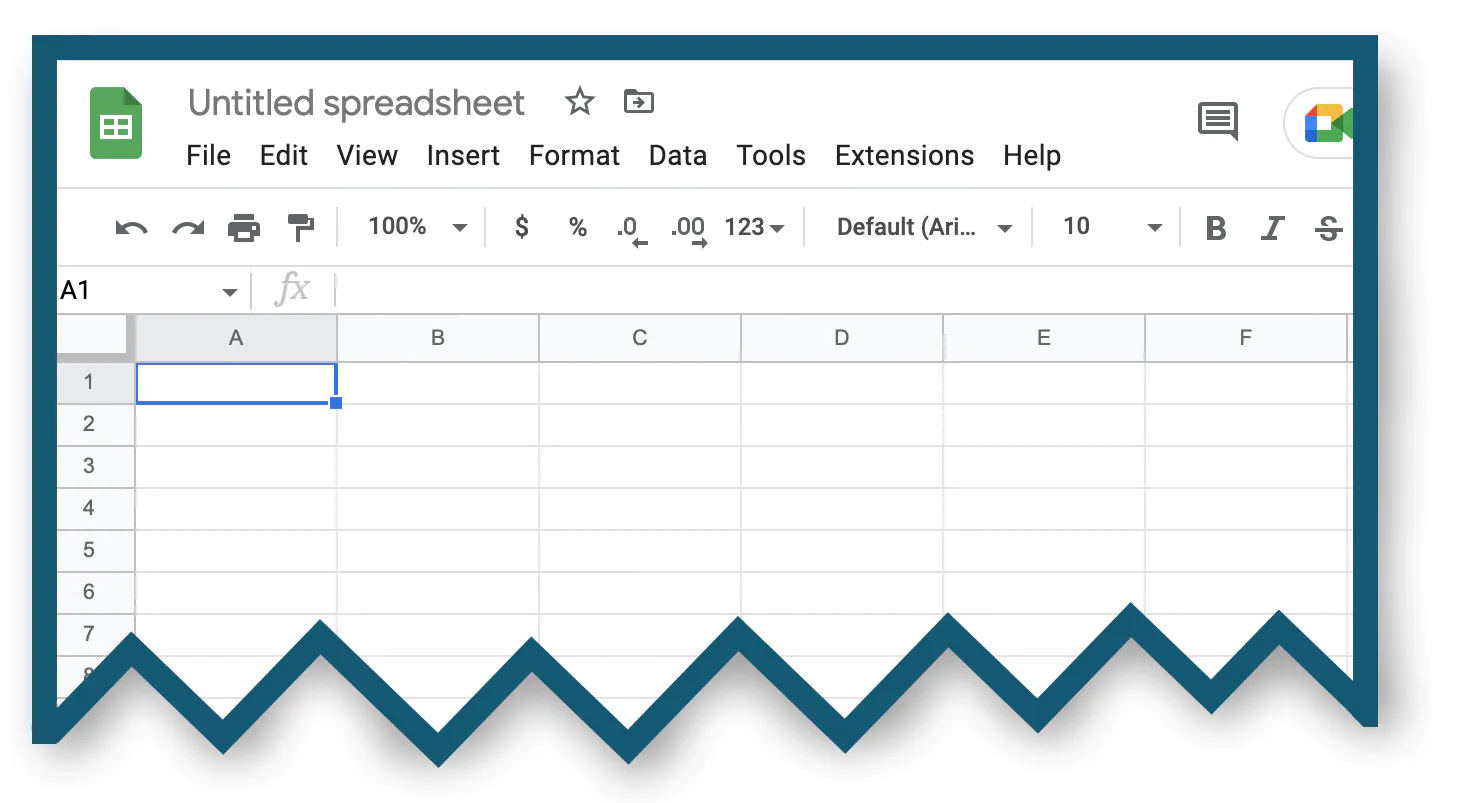The height and width of the screenshot is (803, 1458).
Task: Open the Format menu
Action: (x=574, y=156)
